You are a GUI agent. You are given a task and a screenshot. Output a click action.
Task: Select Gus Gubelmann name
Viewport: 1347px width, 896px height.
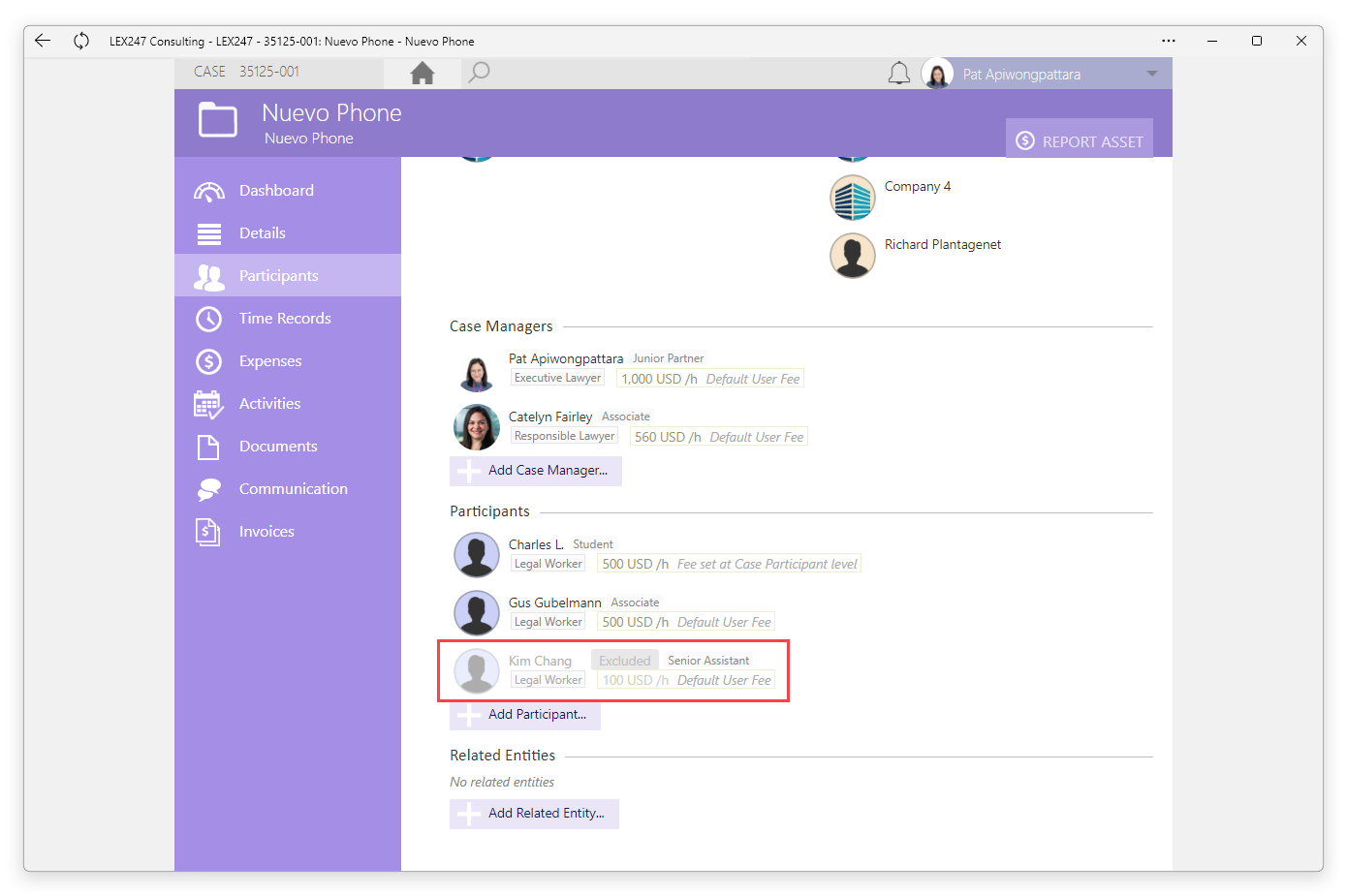click(x=555, y=602)
